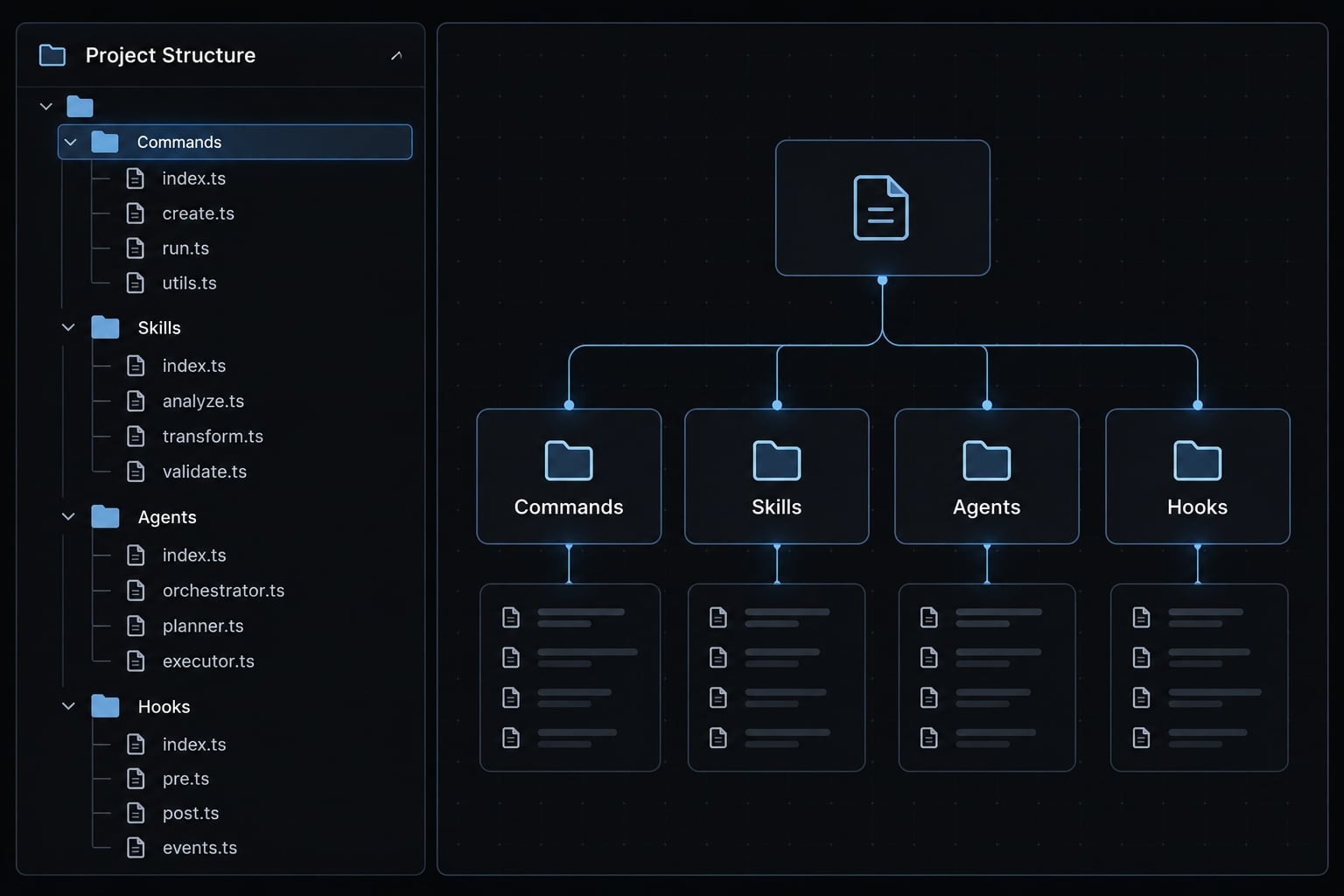Open pre.ts in the tree

point(185,779)
